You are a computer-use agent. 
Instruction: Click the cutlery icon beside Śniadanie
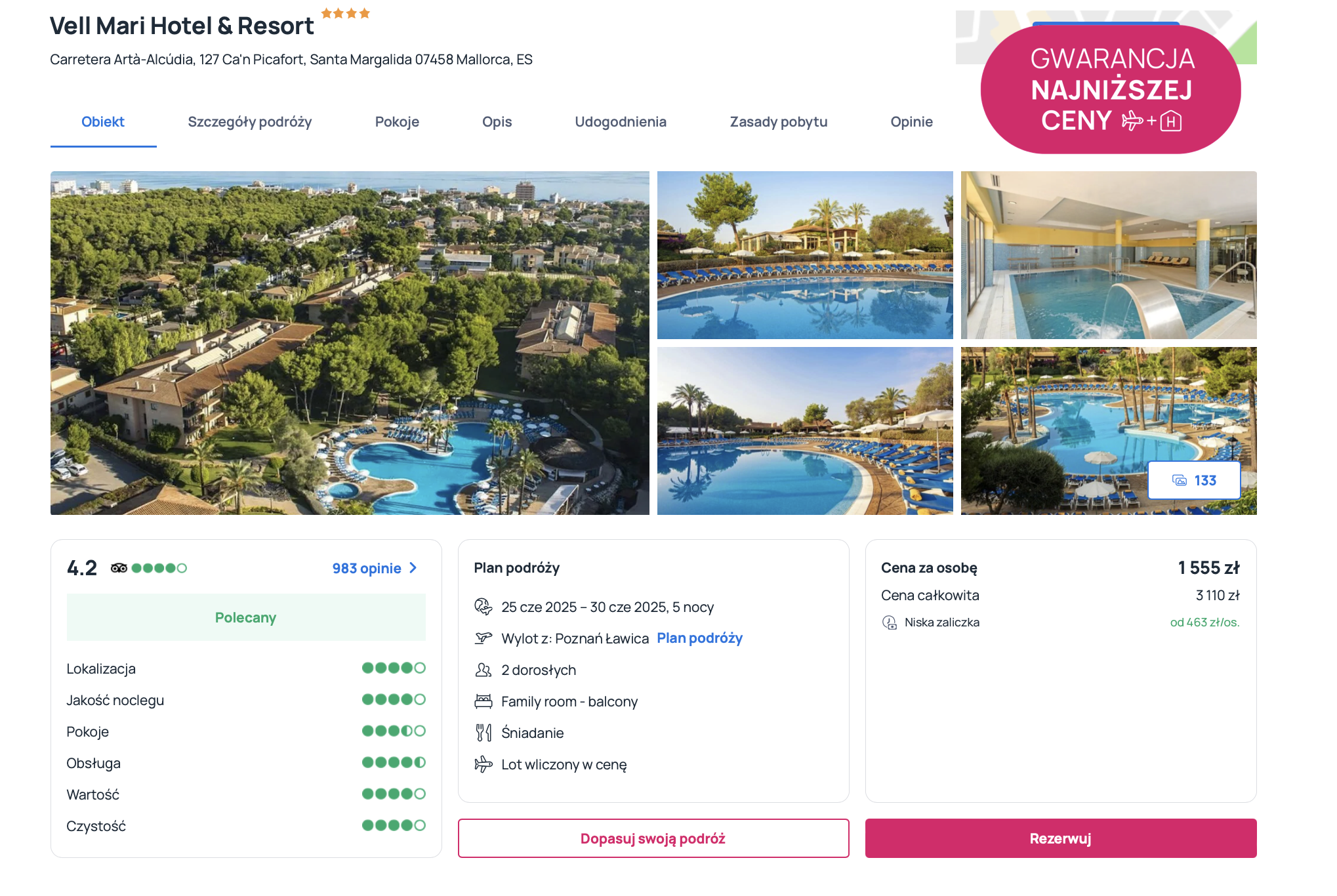point(483,733)
